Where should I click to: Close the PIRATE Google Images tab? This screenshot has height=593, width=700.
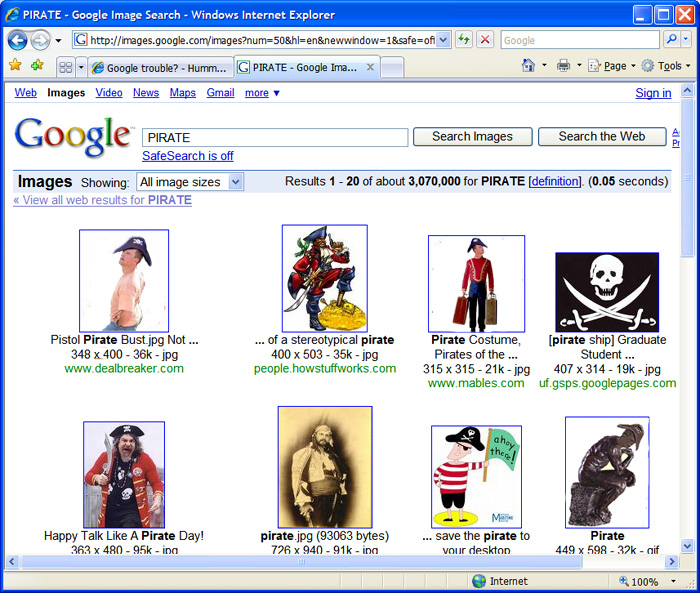tap(370, 67)
